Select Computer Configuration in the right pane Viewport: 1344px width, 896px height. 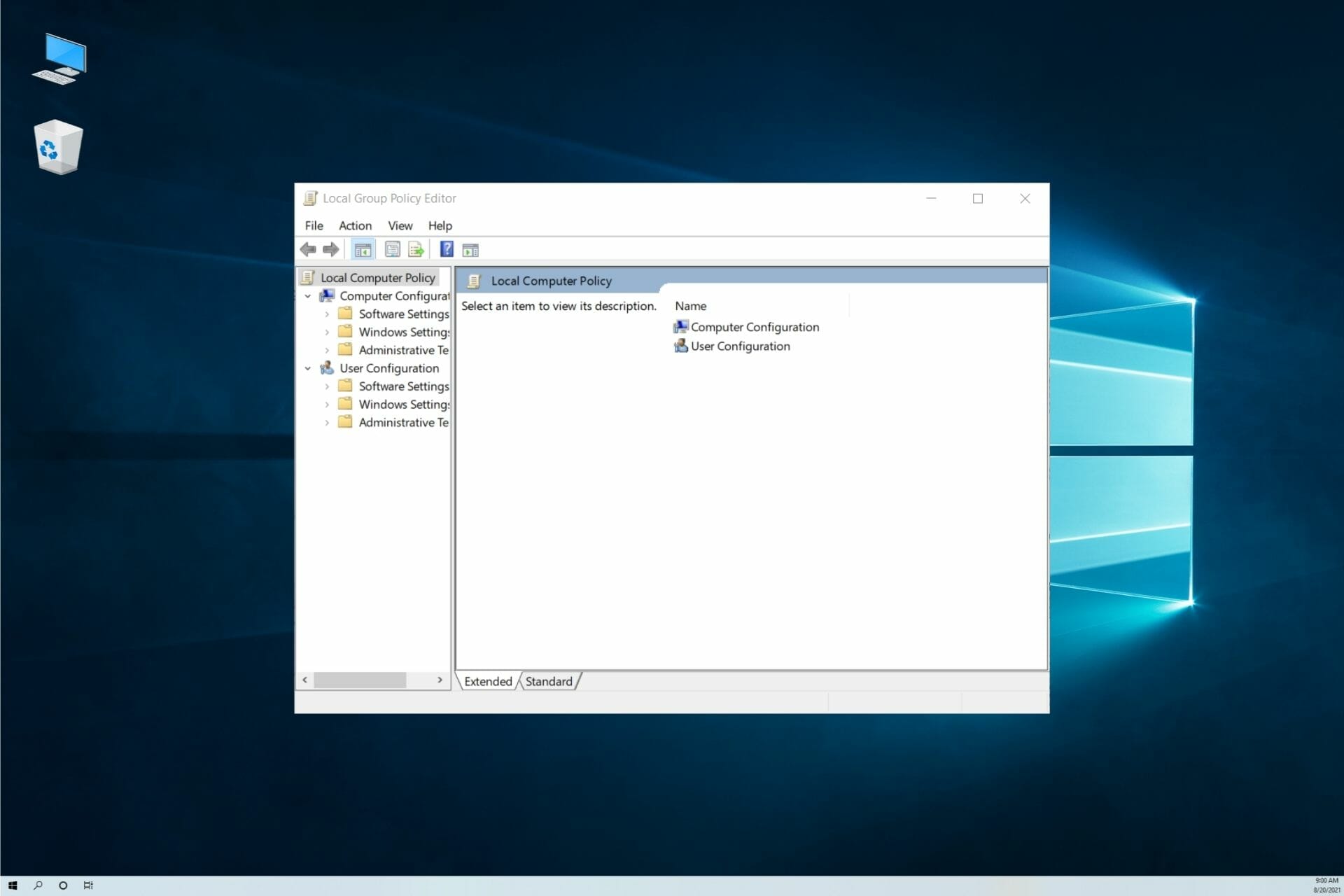(754, 327)
